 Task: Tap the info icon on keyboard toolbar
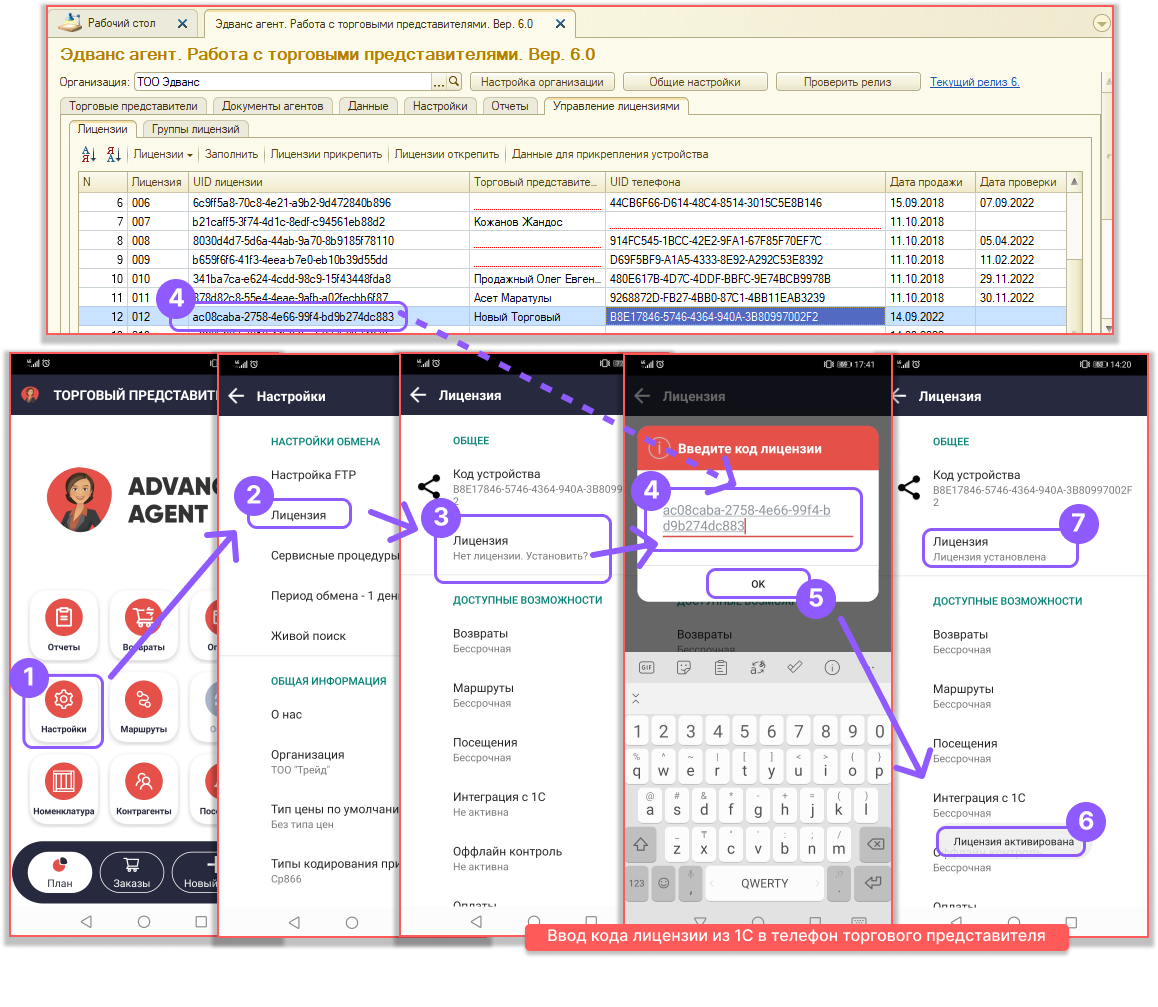pyautogui.click(x=832, y=667)
